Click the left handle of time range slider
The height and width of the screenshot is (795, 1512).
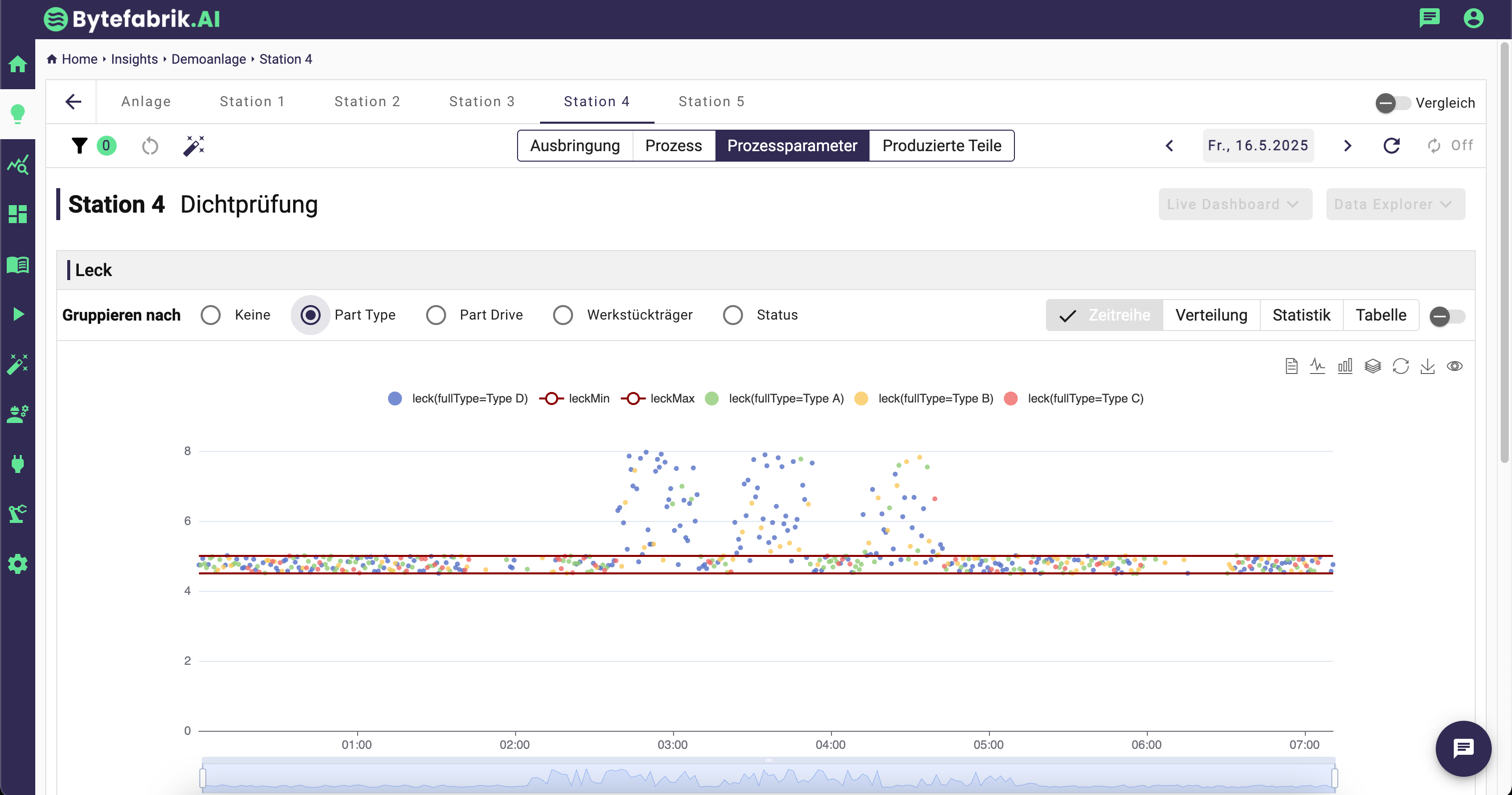(202, 777)
